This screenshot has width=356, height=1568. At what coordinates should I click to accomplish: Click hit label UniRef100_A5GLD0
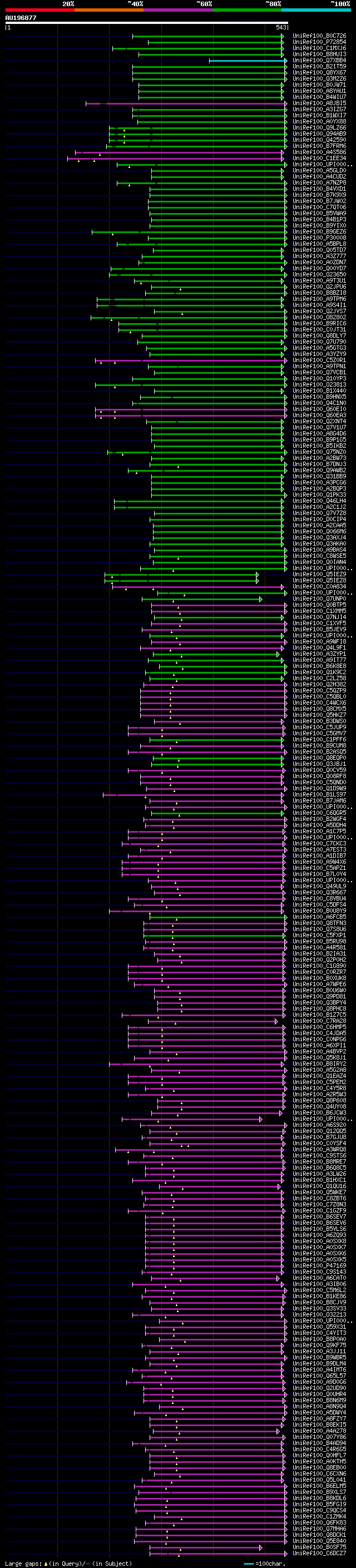point(319,170)
